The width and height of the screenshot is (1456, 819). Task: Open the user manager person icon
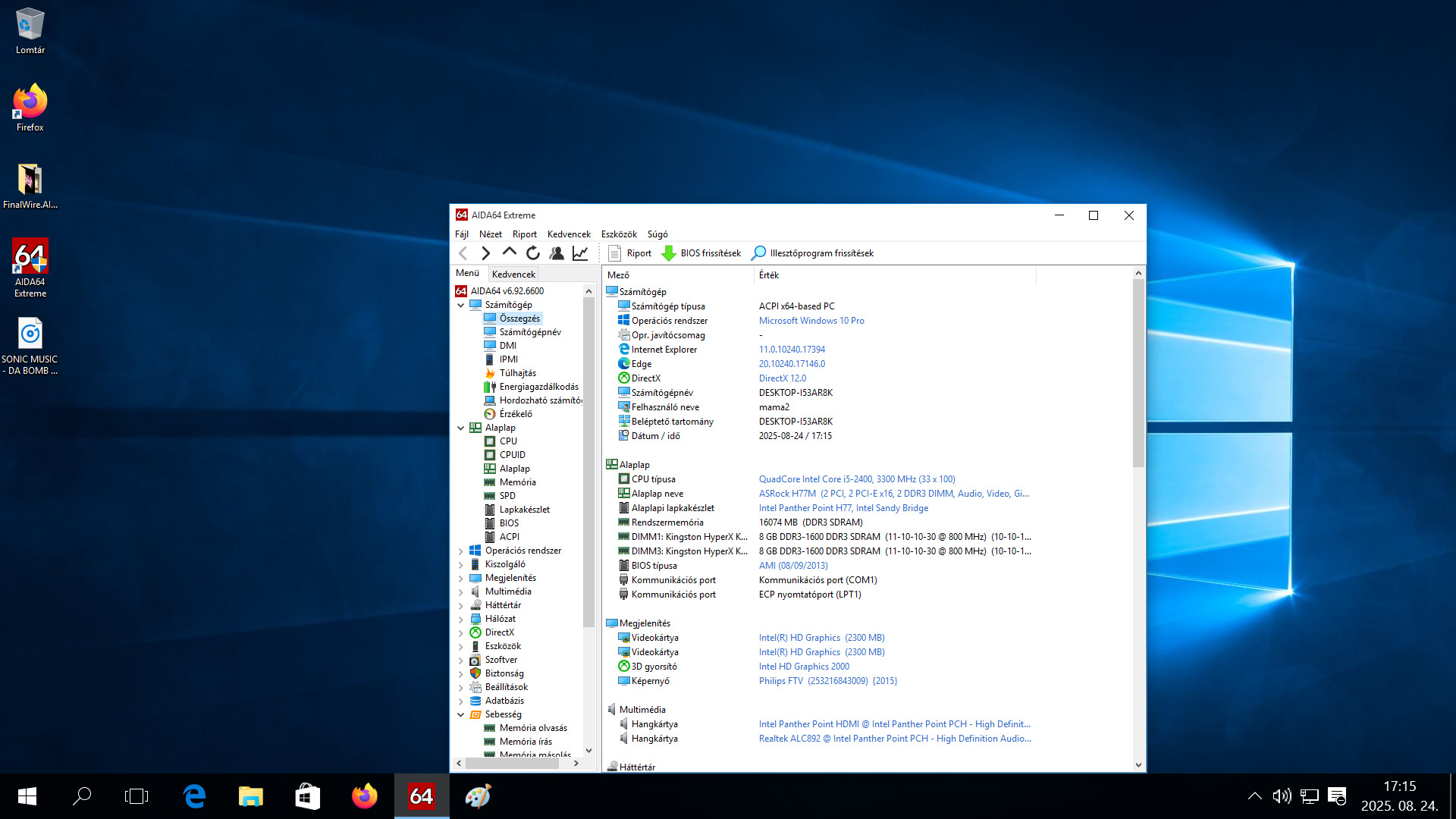557,253
